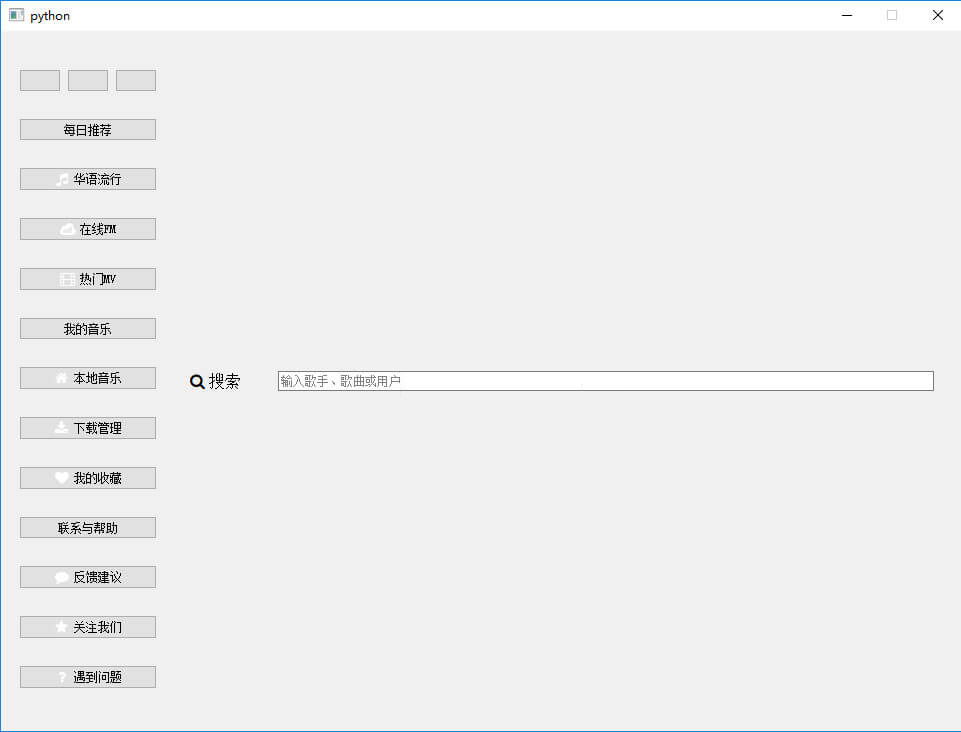961x732 pixels.
Task: Click the middle blank button in top row
Action: tap(88, 80)
